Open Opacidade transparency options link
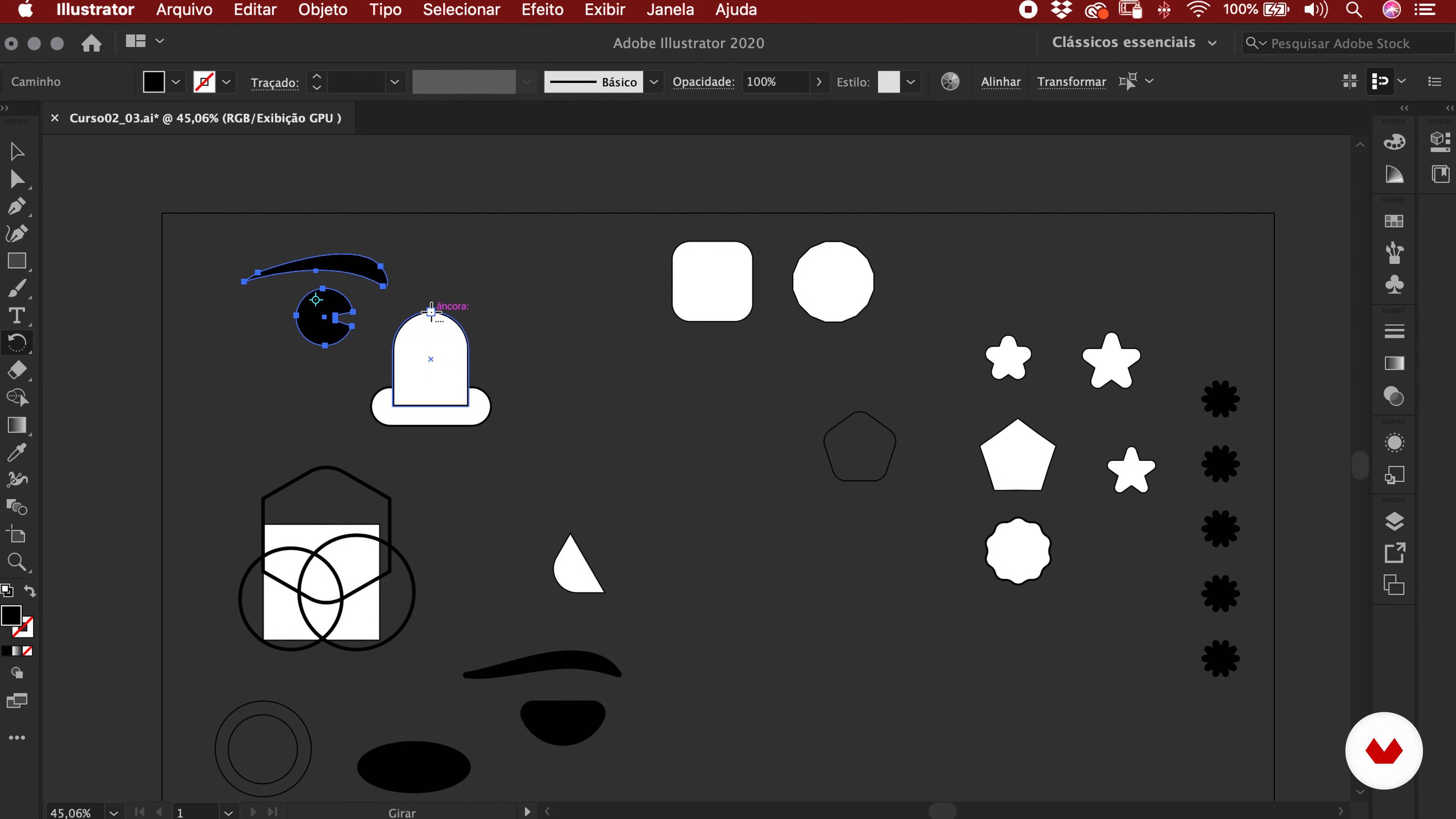This screenshot has height=819, width=1456. click(x=703, y=82)
